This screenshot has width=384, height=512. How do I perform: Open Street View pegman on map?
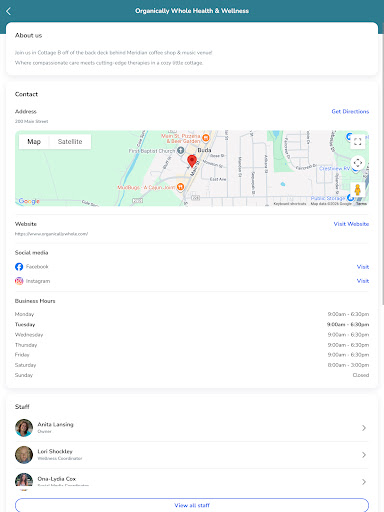[358, 190]
